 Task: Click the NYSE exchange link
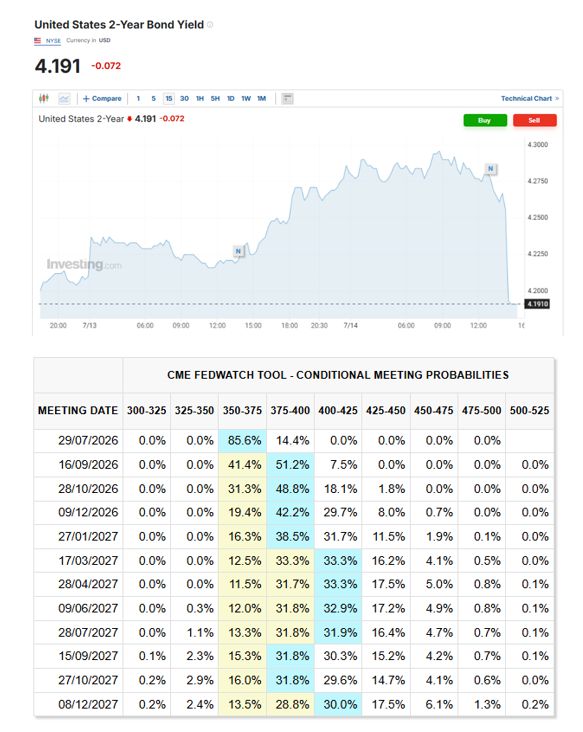pyautogui.click(x=53, y=41)
